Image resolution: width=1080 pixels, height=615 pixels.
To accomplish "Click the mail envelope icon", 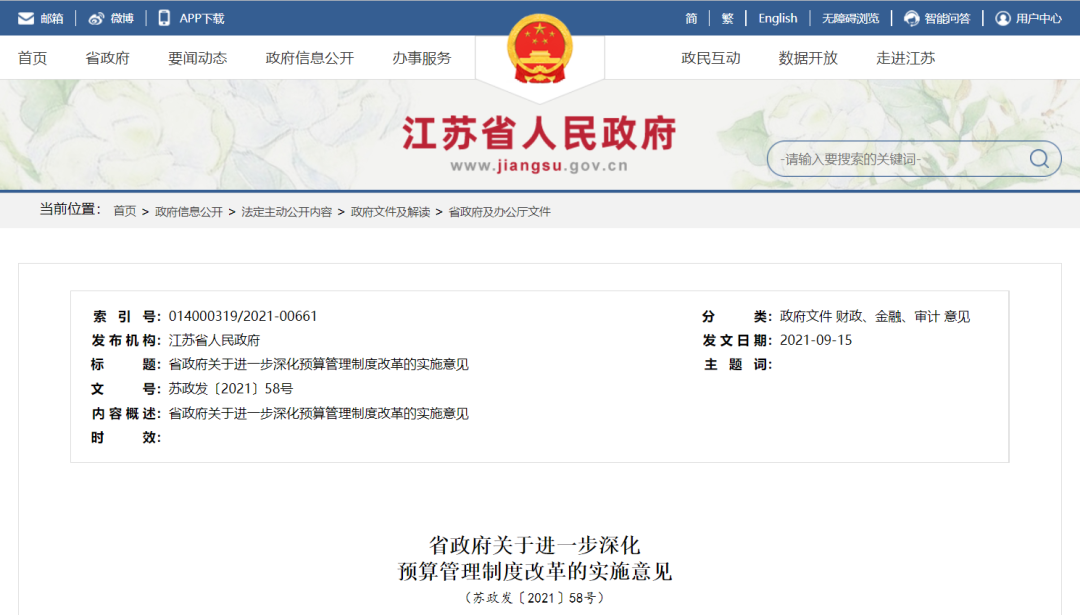I will coord(26,19).
